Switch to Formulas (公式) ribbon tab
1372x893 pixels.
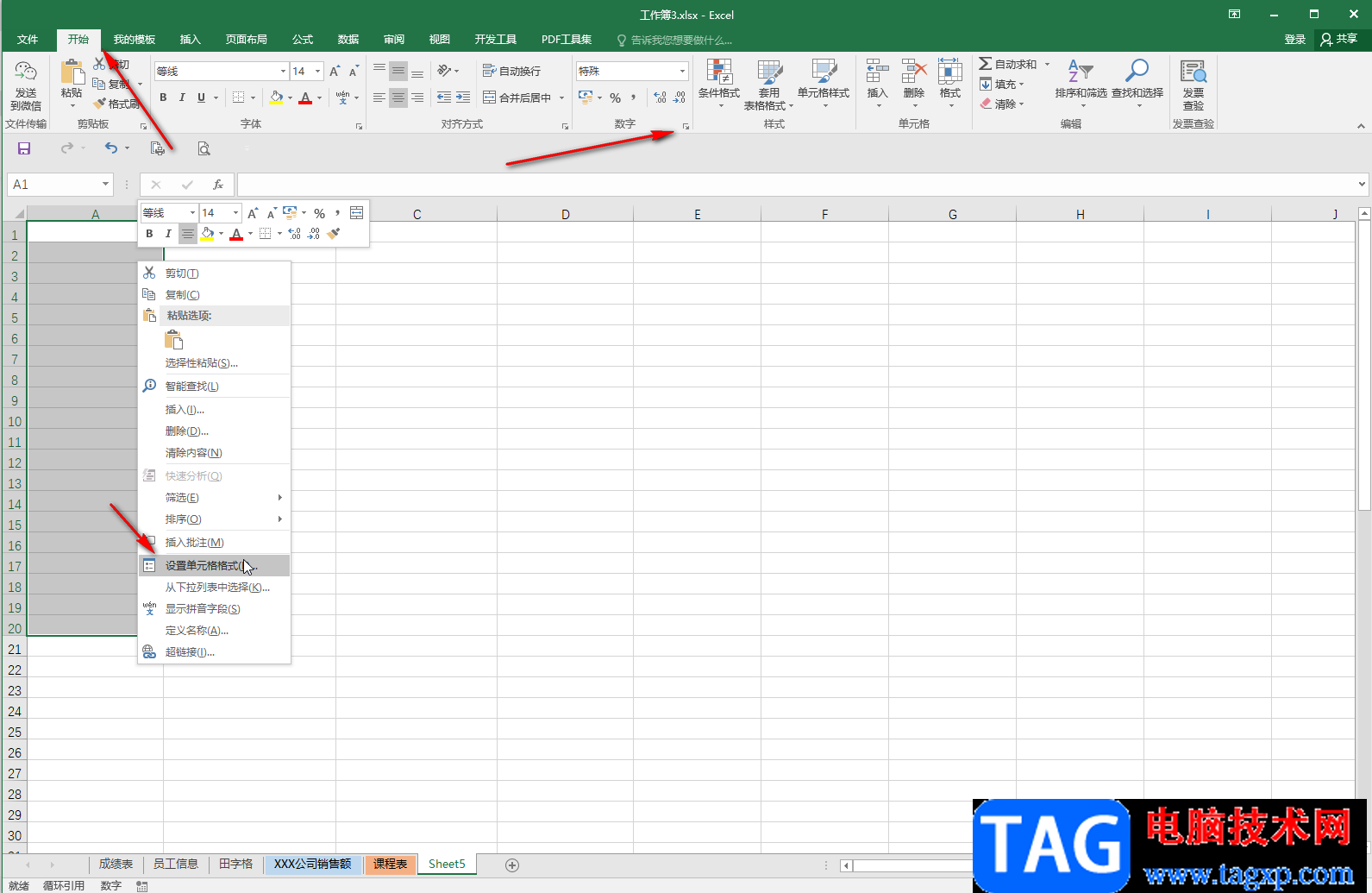pos(303,40)
